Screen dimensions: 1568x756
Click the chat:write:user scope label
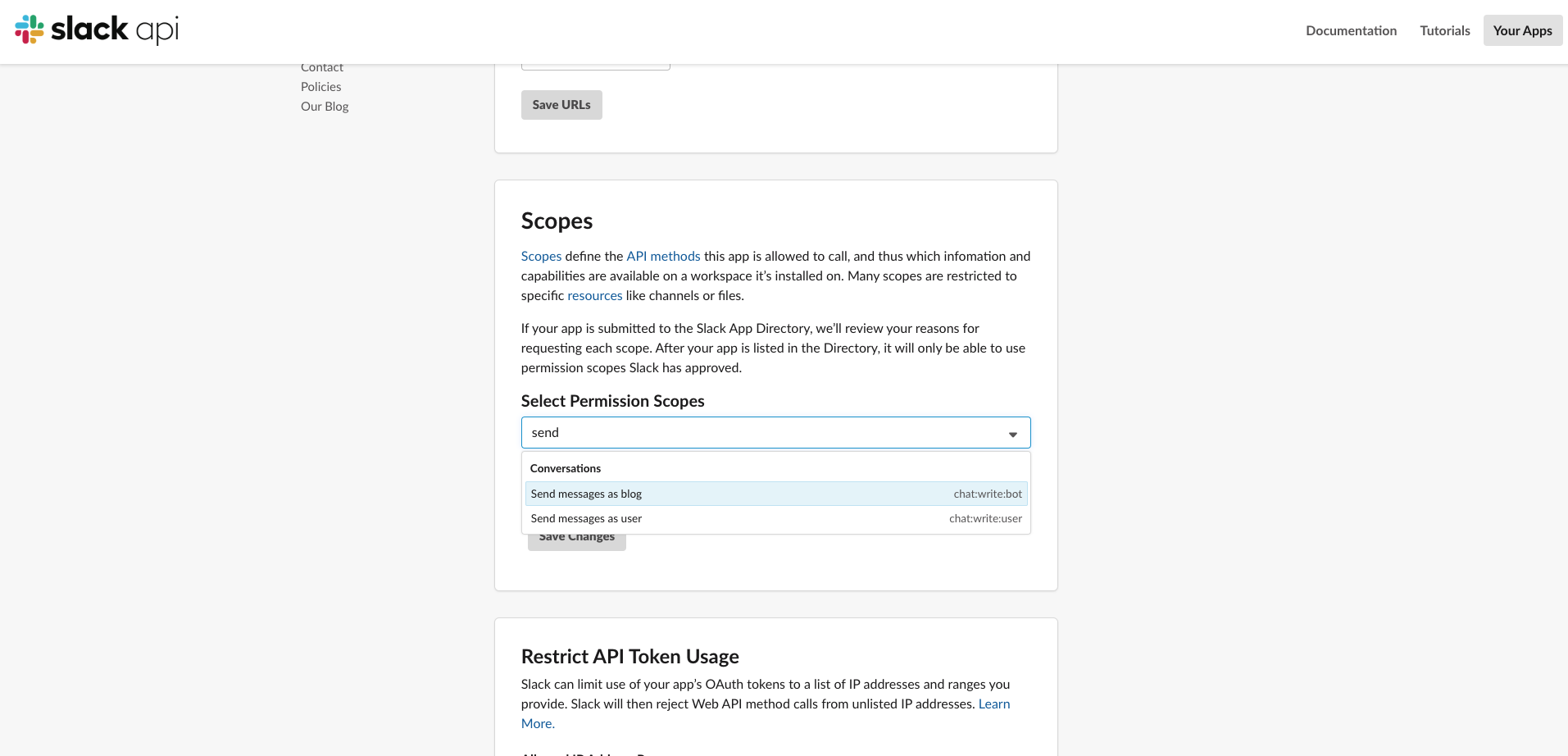(984, 517)
